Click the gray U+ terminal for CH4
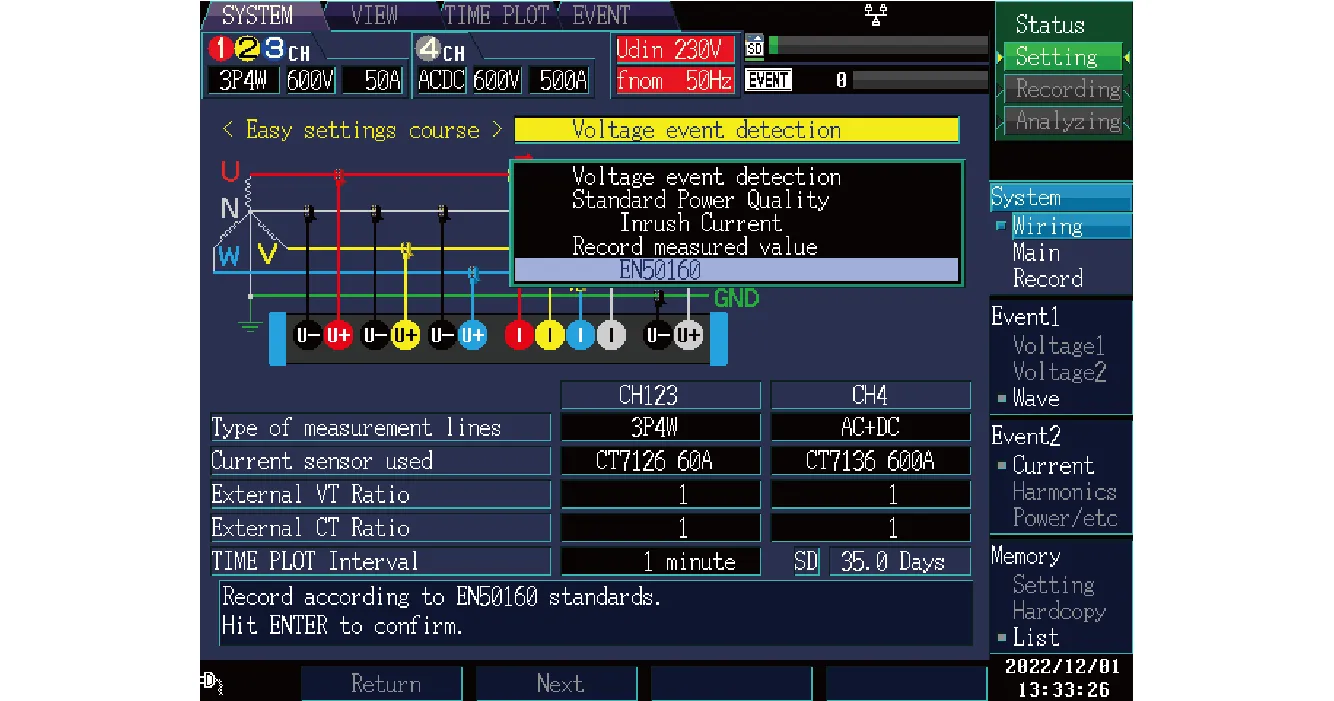The image size is (1334, 701). click(688, 336)
